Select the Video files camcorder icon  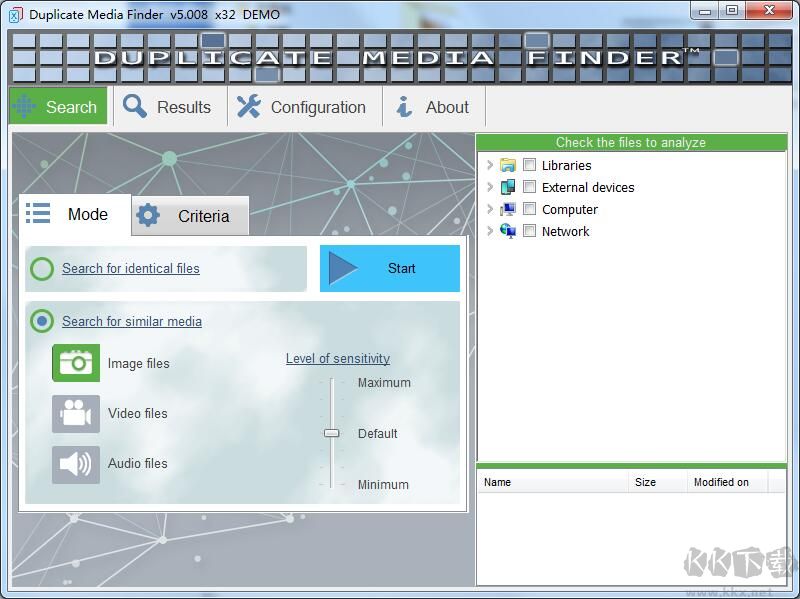coord(76,413)
